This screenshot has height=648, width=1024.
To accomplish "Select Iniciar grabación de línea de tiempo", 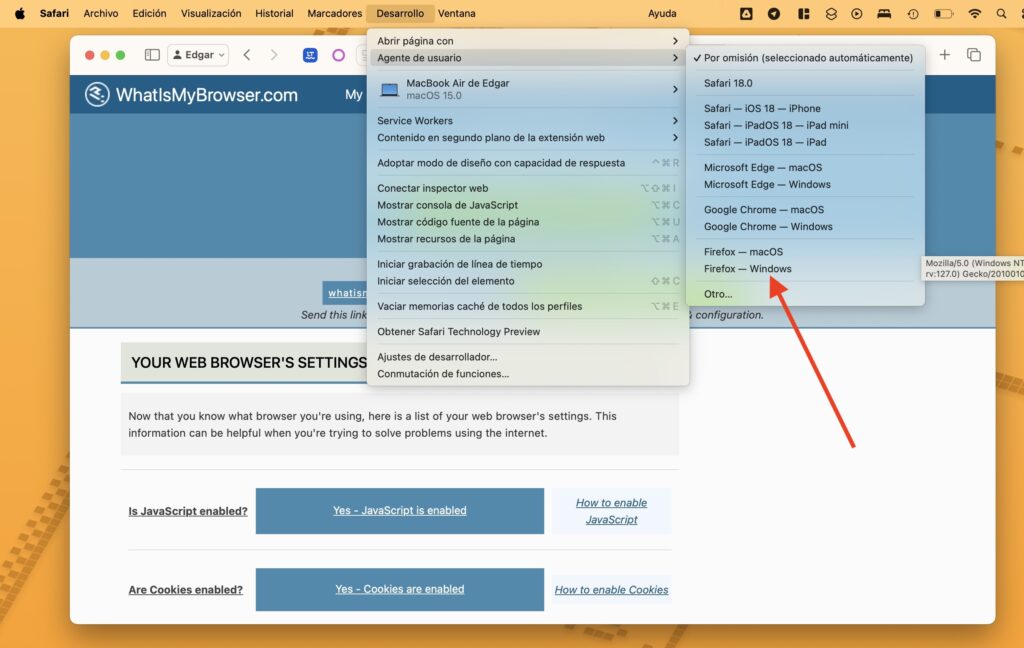I will tap(528, 264).
